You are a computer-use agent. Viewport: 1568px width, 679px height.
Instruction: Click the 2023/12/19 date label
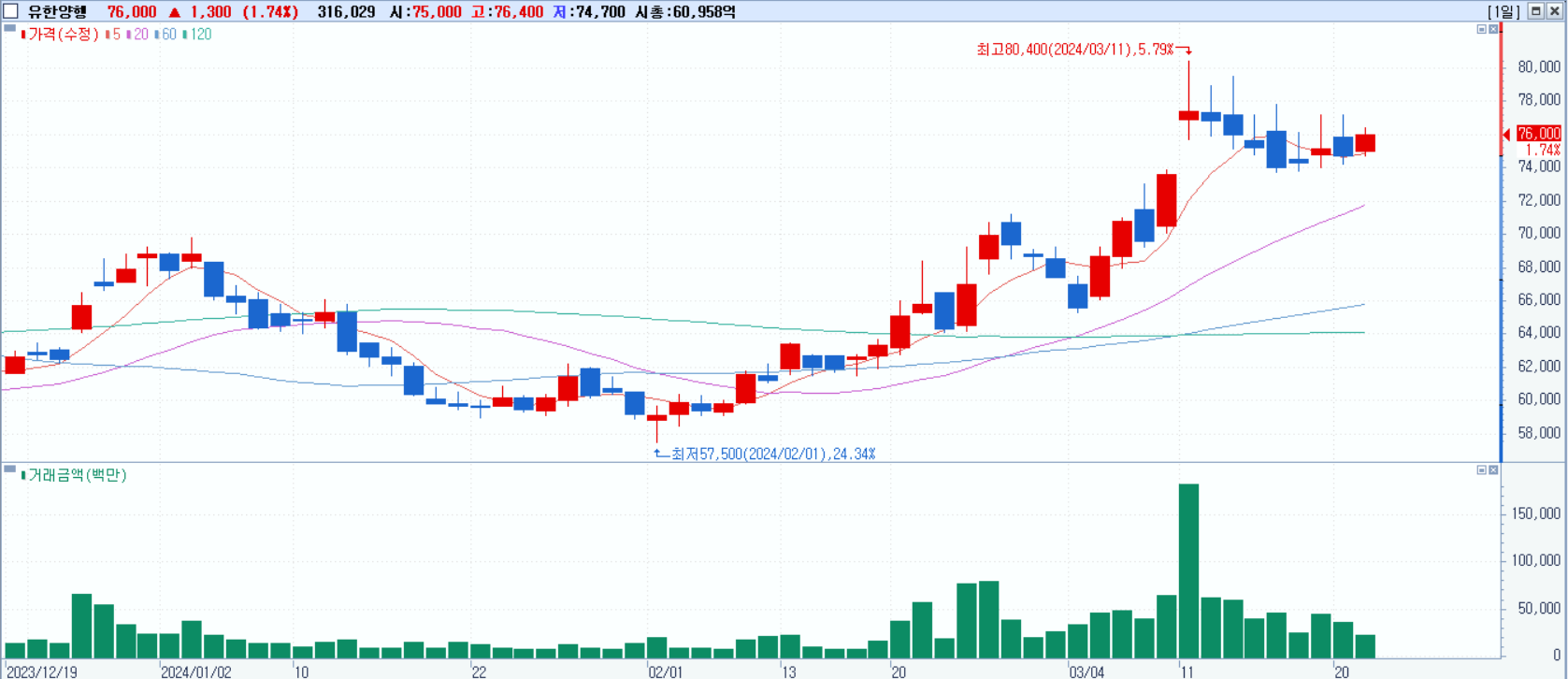pos(42,672)
